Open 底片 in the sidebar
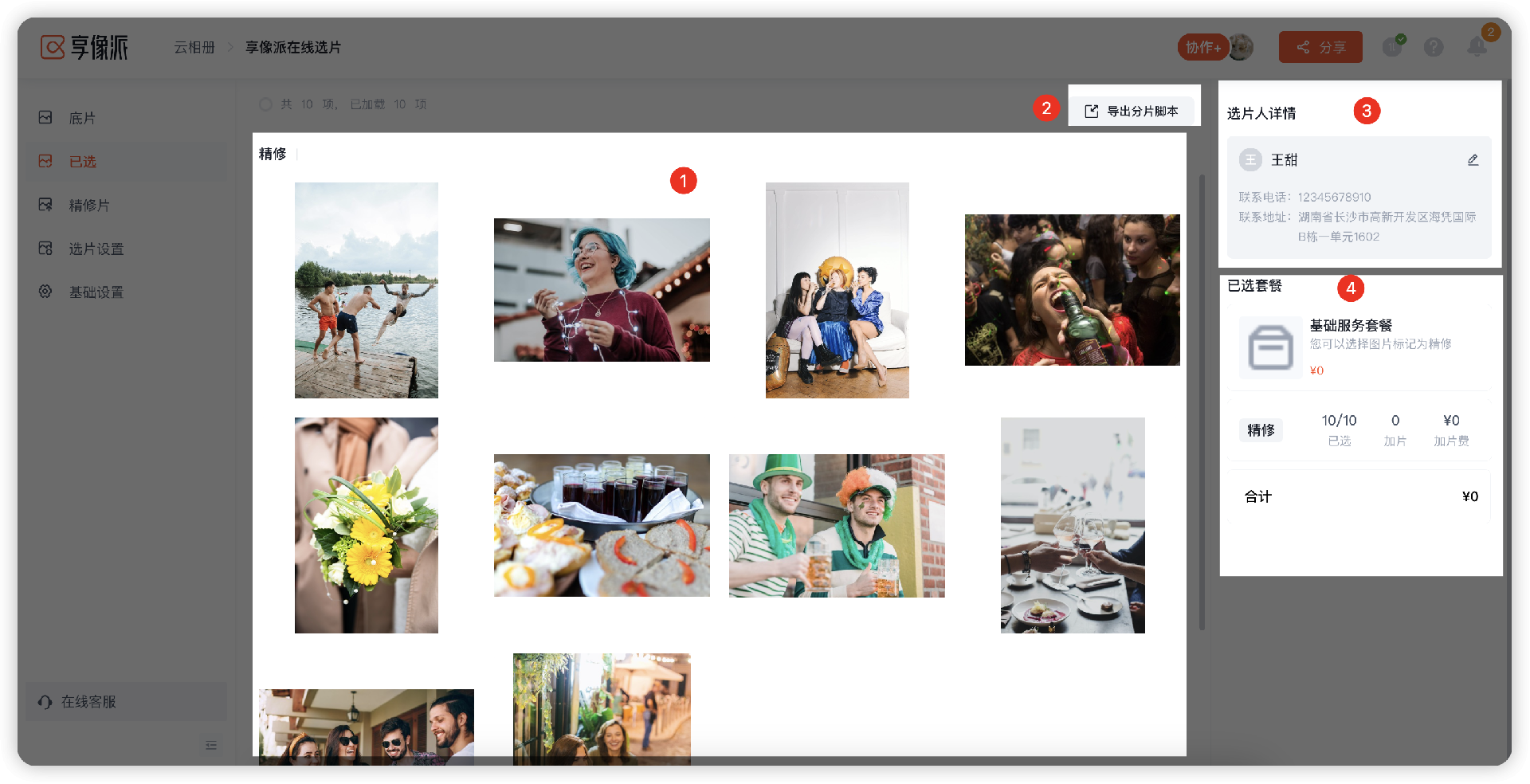This screenshot has width=1530, height=784. 82,118
